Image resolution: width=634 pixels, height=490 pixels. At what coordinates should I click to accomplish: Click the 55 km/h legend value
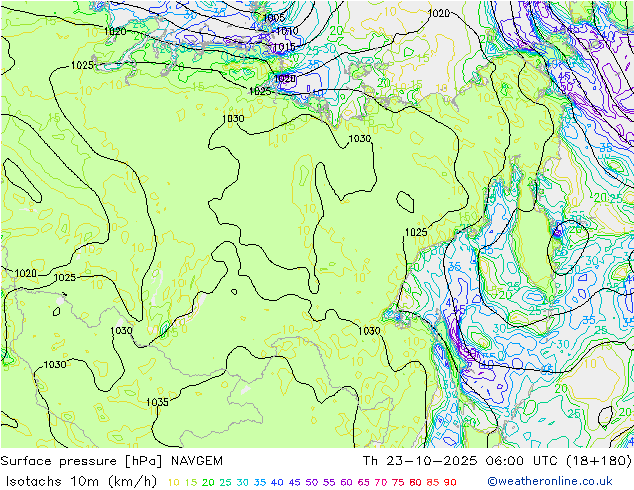(x=329, y=482)
